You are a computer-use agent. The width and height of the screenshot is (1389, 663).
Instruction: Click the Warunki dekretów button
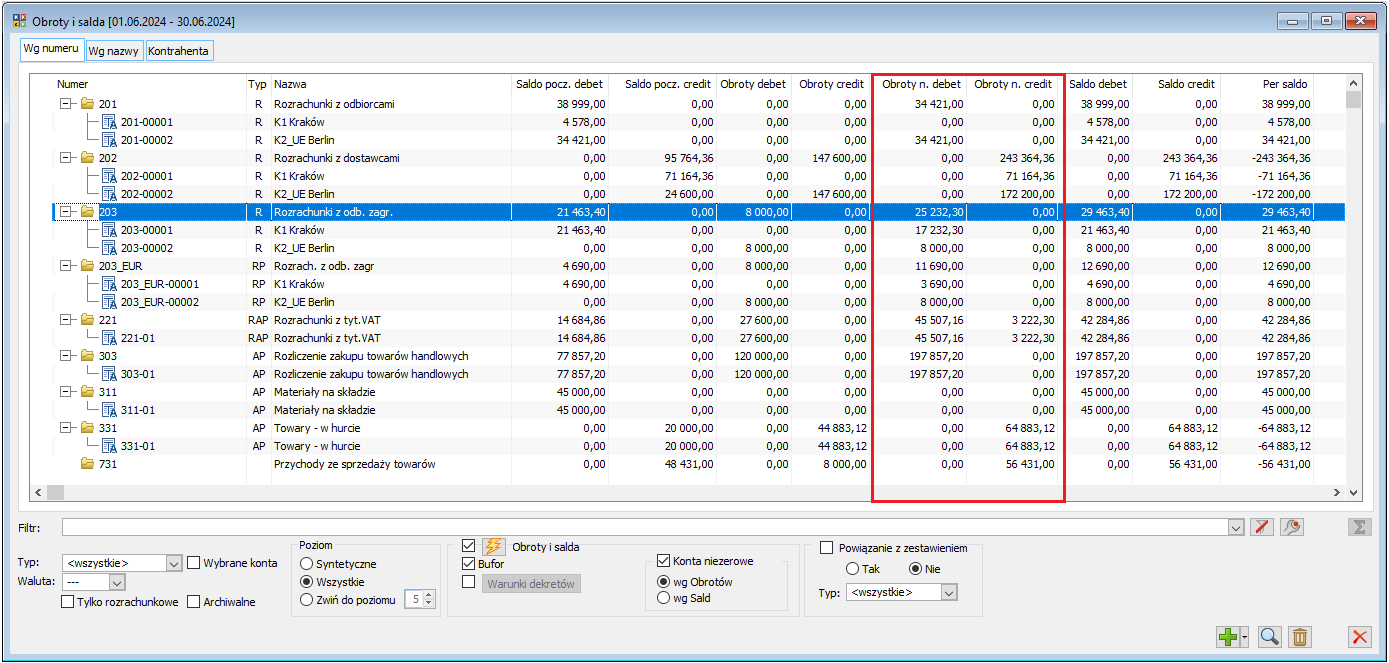click(x=533, y=584)
